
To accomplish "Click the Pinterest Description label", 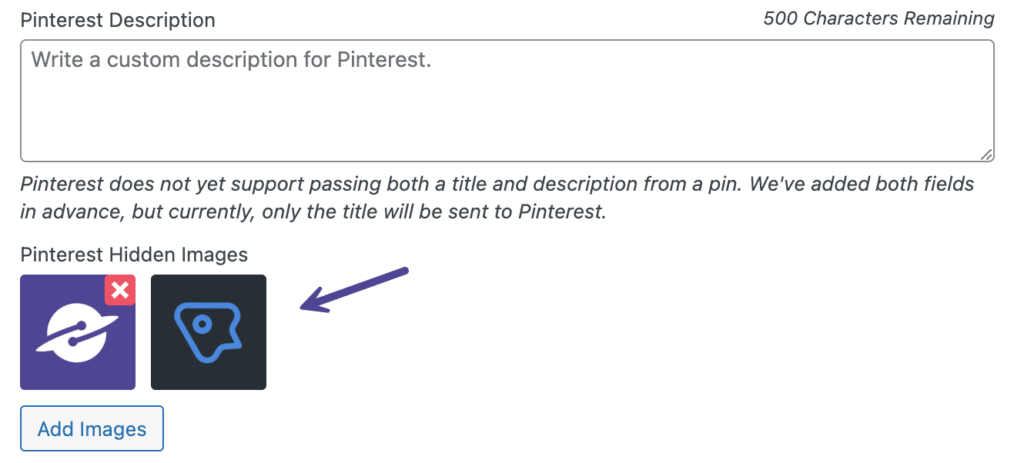I will coord(118,20).
